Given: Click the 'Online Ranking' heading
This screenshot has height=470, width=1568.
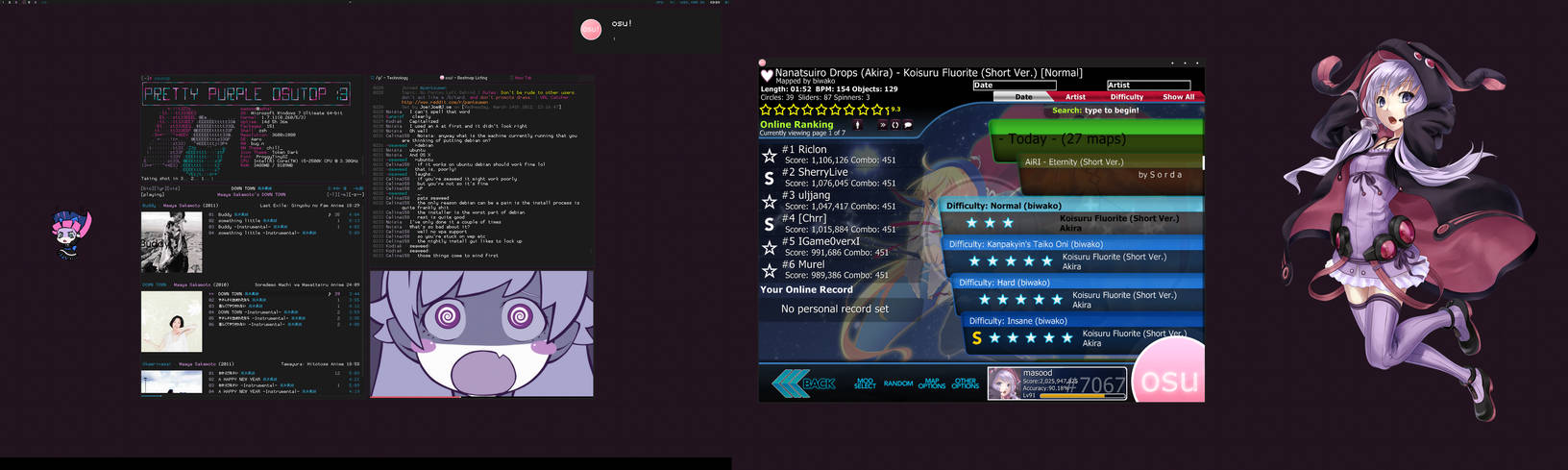Looking at the screenshot, I should click(x=796, y=124).
